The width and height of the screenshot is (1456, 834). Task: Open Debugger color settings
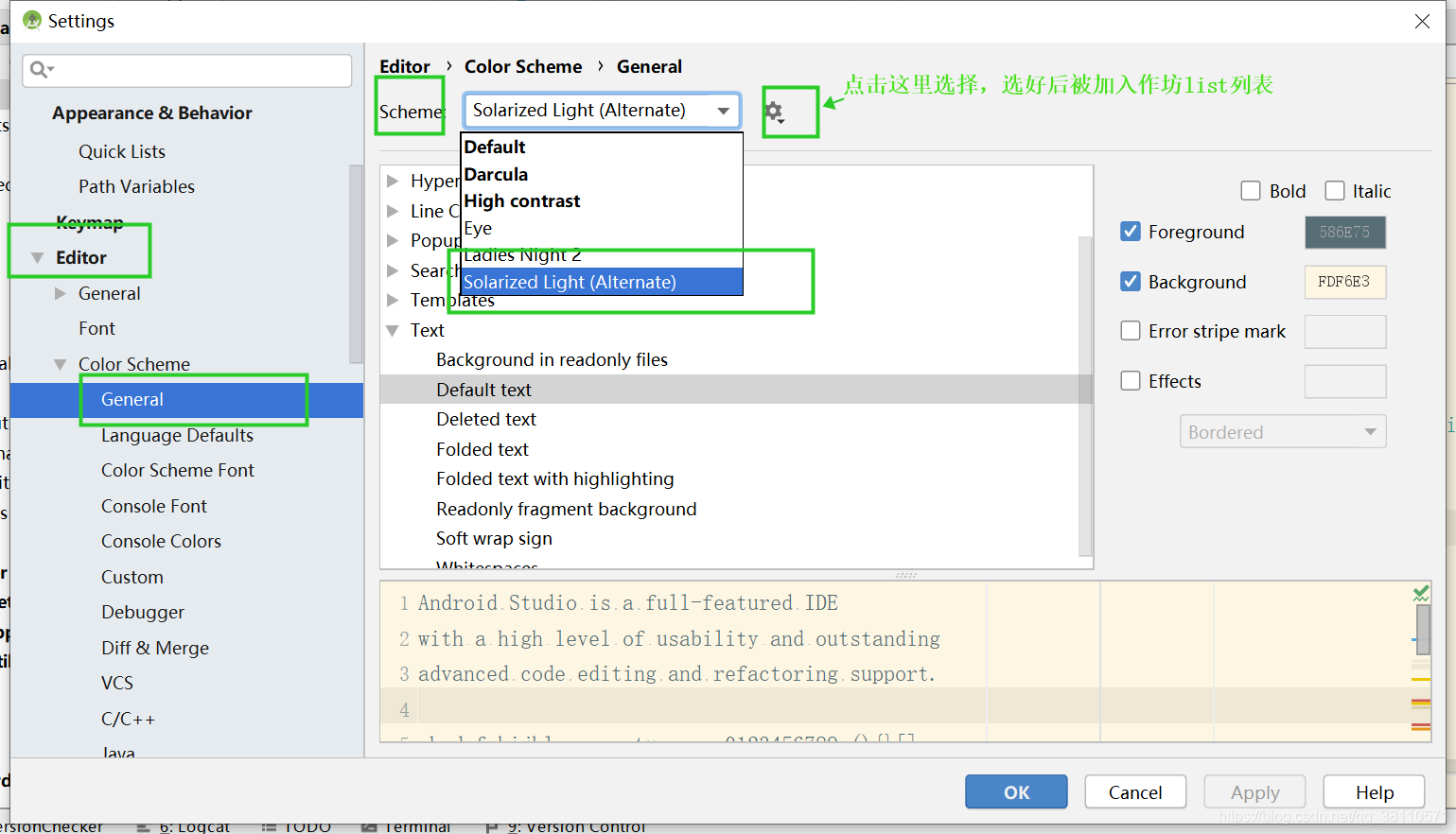point(143,612)
